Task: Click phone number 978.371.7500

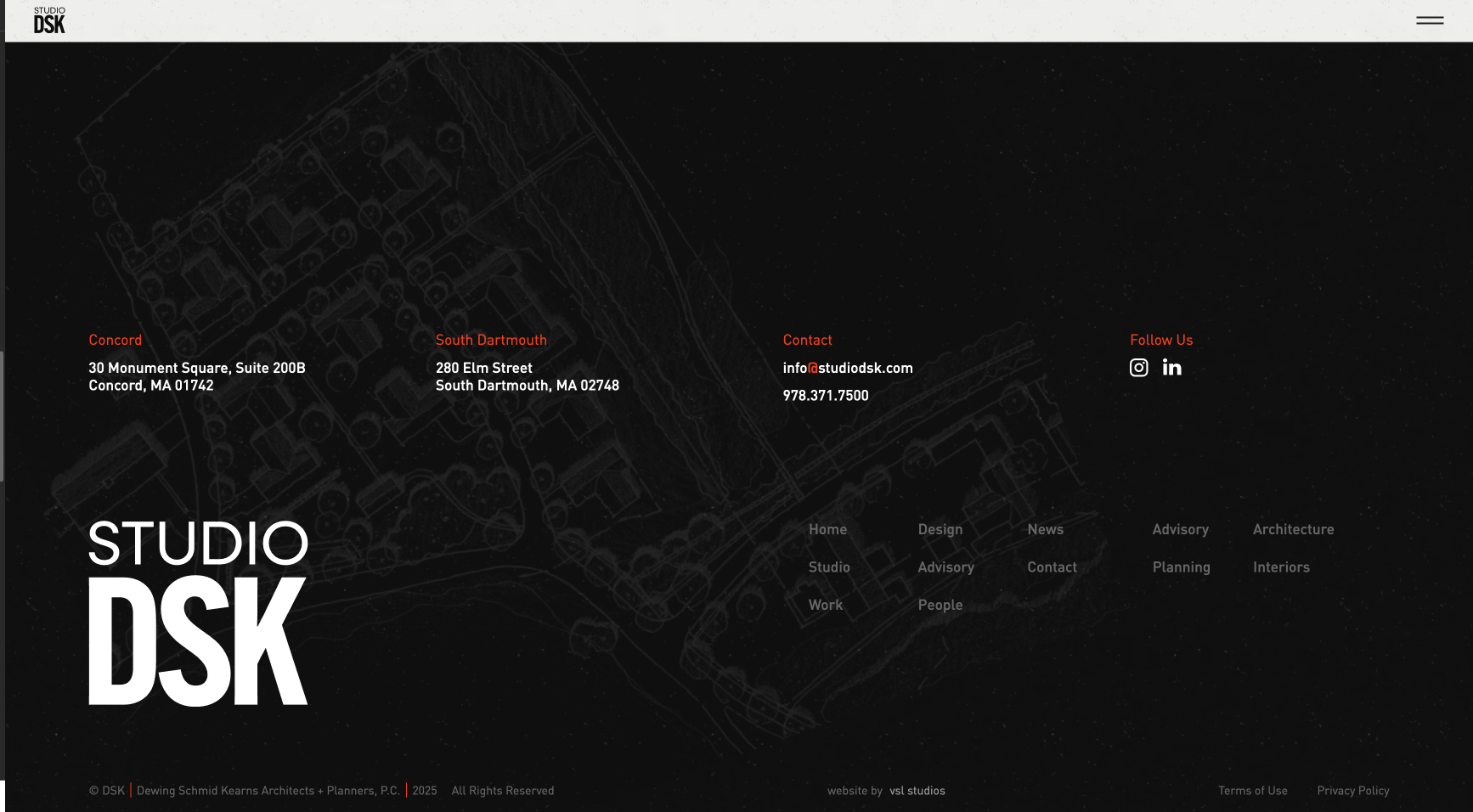Action: tap(826, 396)
